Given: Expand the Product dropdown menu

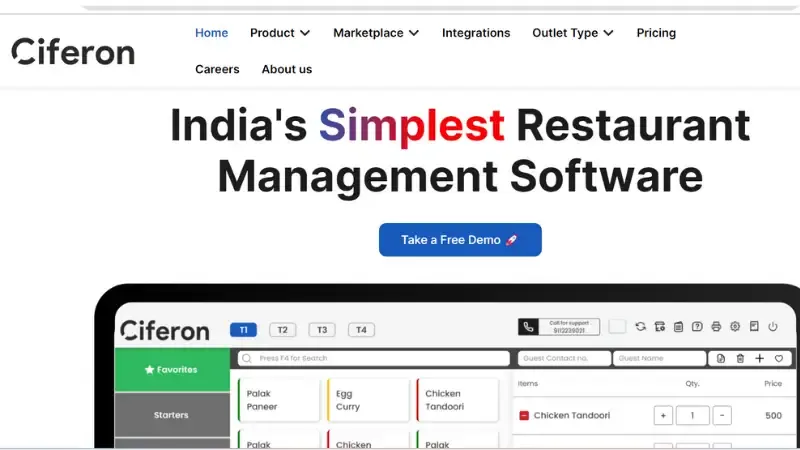Looking at the screenshot, I should [280, 33].
